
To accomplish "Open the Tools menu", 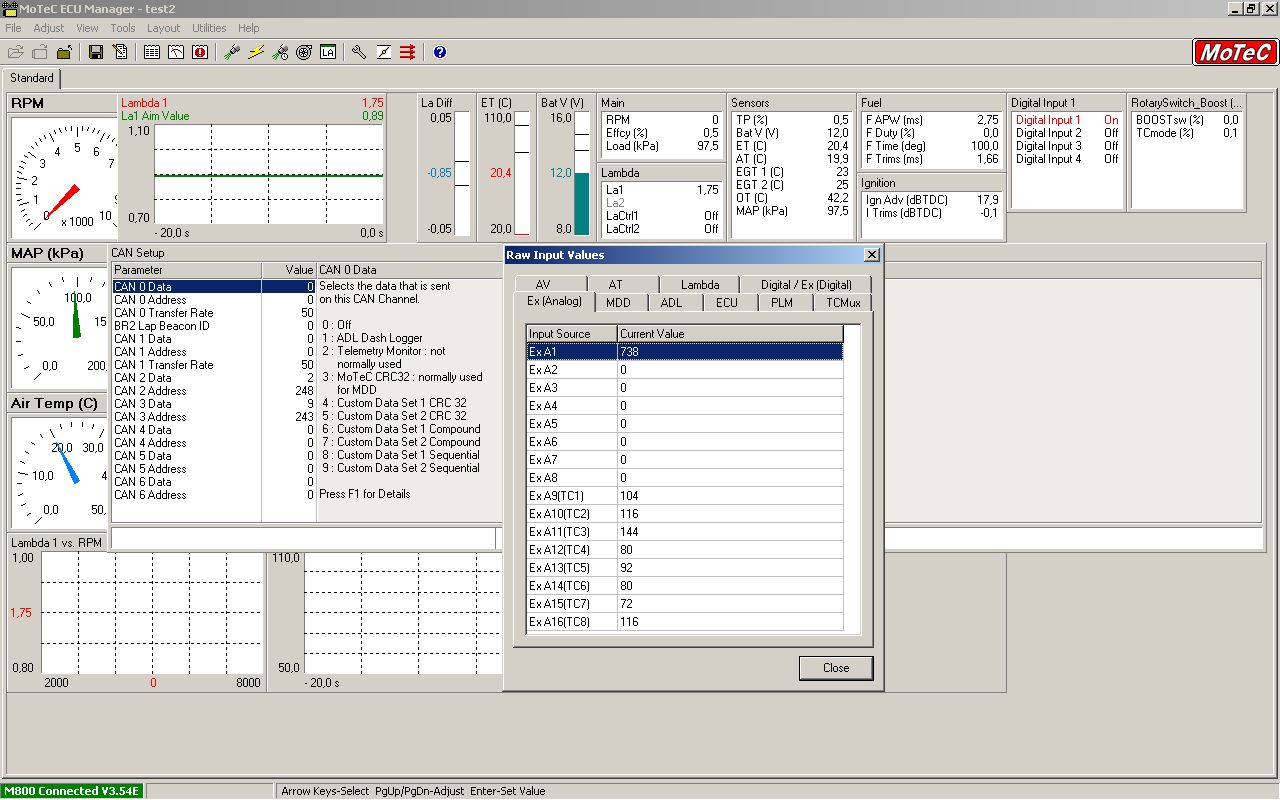I will (x=123, y=28).
